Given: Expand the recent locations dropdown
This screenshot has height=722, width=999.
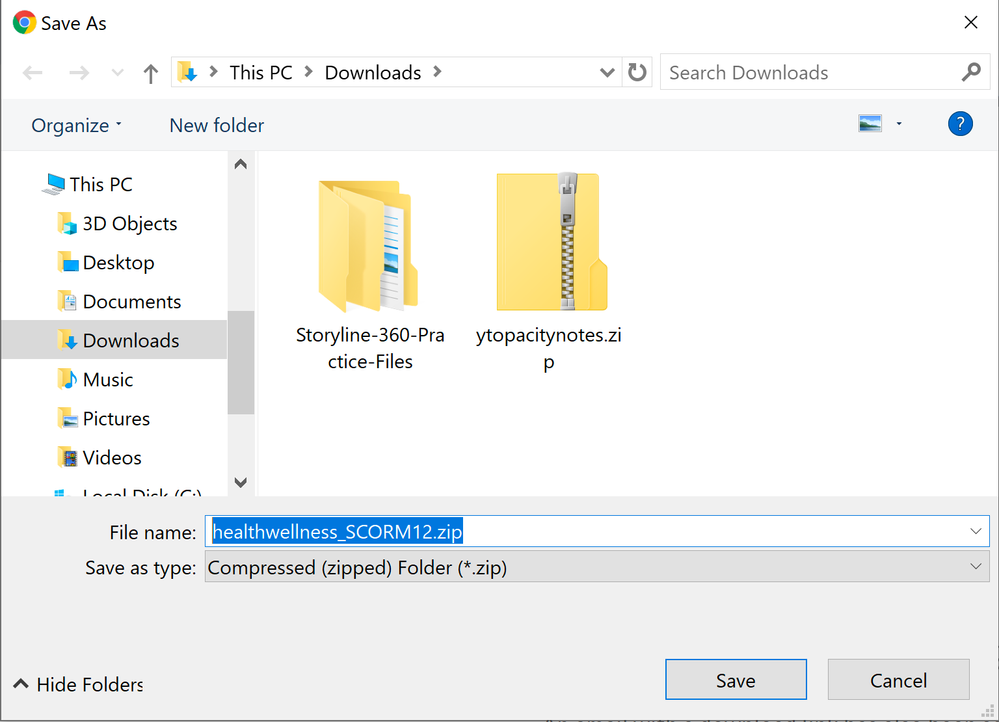Looking at the screenshot, I should 118,73.
